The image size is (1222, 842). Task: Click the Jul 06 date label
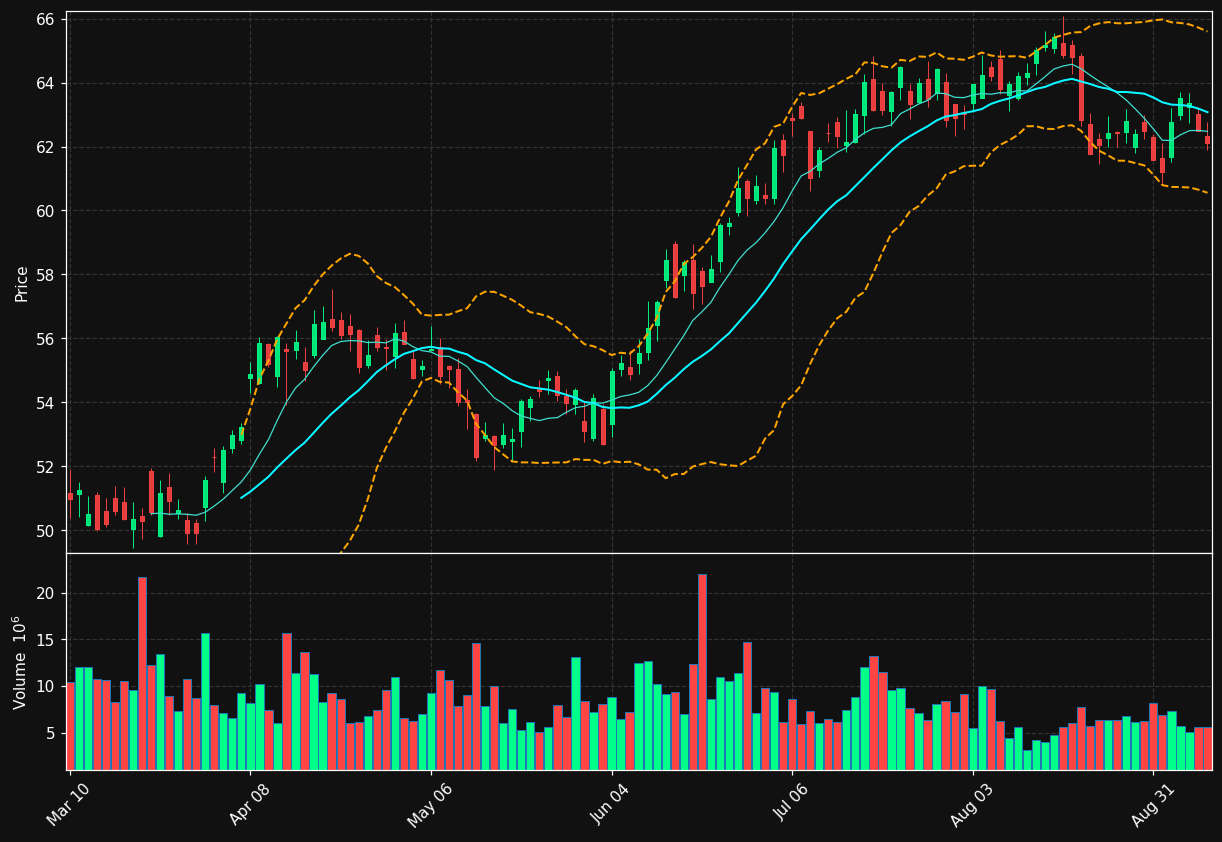pos(792,804)
